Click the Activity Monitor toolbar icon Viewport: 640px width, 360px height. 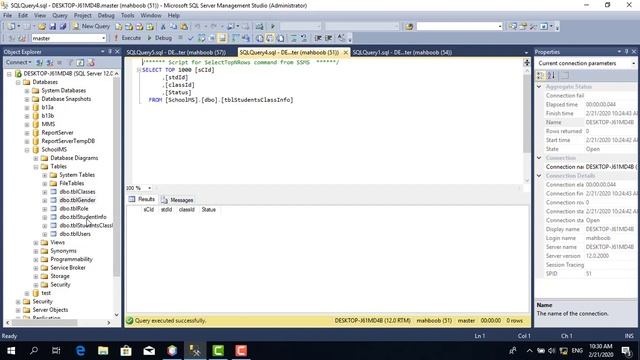pos(260,27)
